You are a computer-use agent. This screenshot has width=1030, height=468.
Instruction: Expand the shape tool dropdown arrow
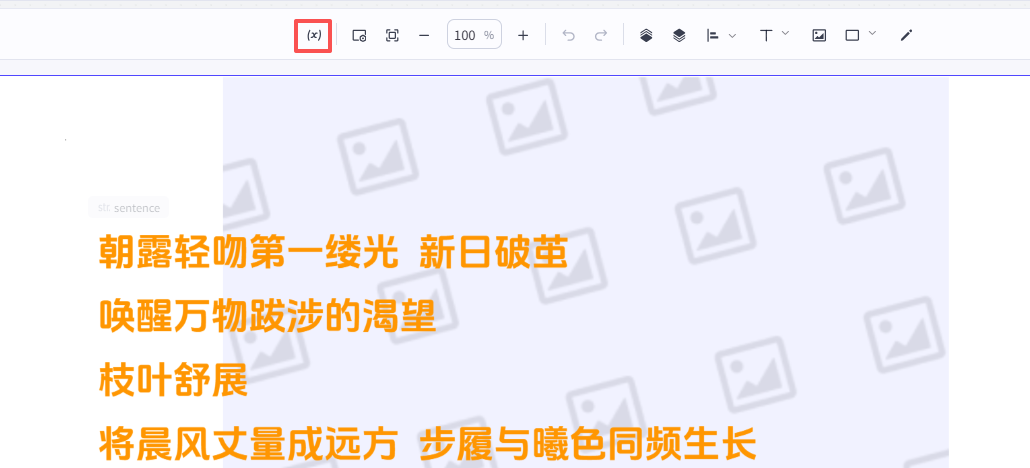(x=872, y=33)
